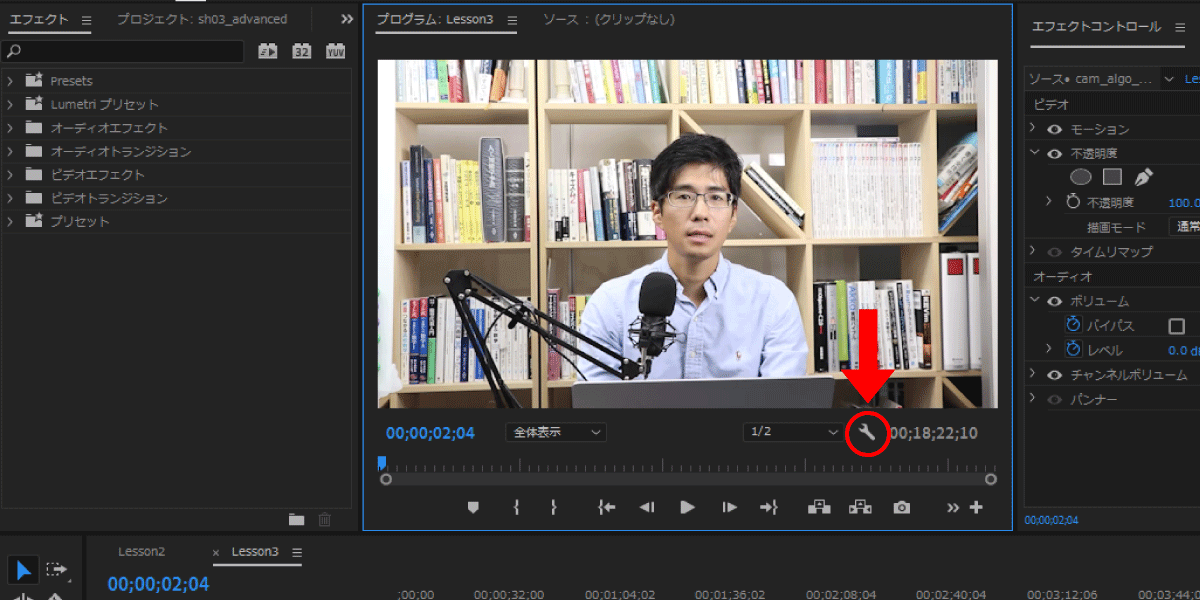Create ellipse mask under 不透明度
Viewport: 1200px width, 600px height.
click(x=1080, y=177)
